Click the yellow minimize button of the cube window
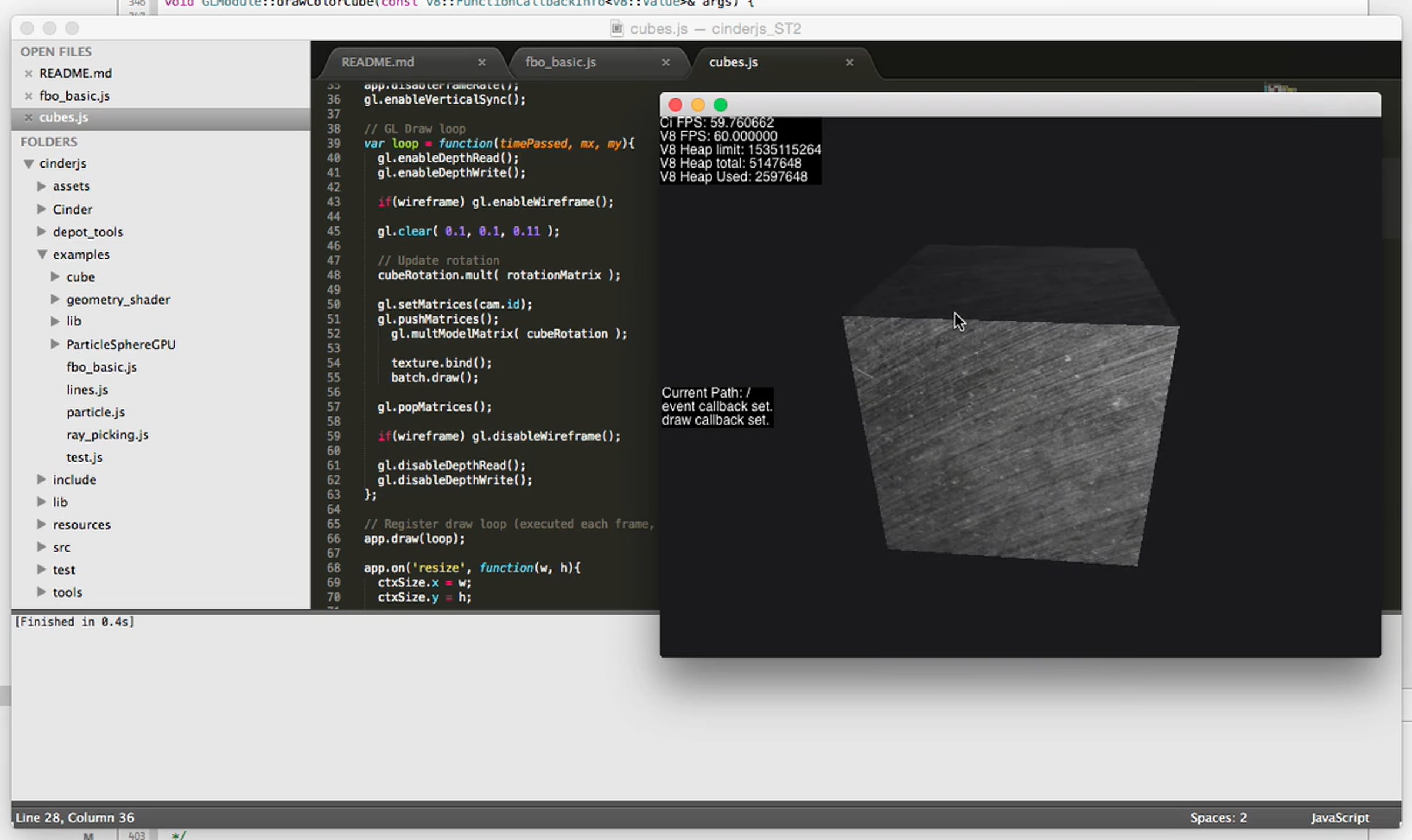Screen dimensions: 1412x840 coord(698,105)
